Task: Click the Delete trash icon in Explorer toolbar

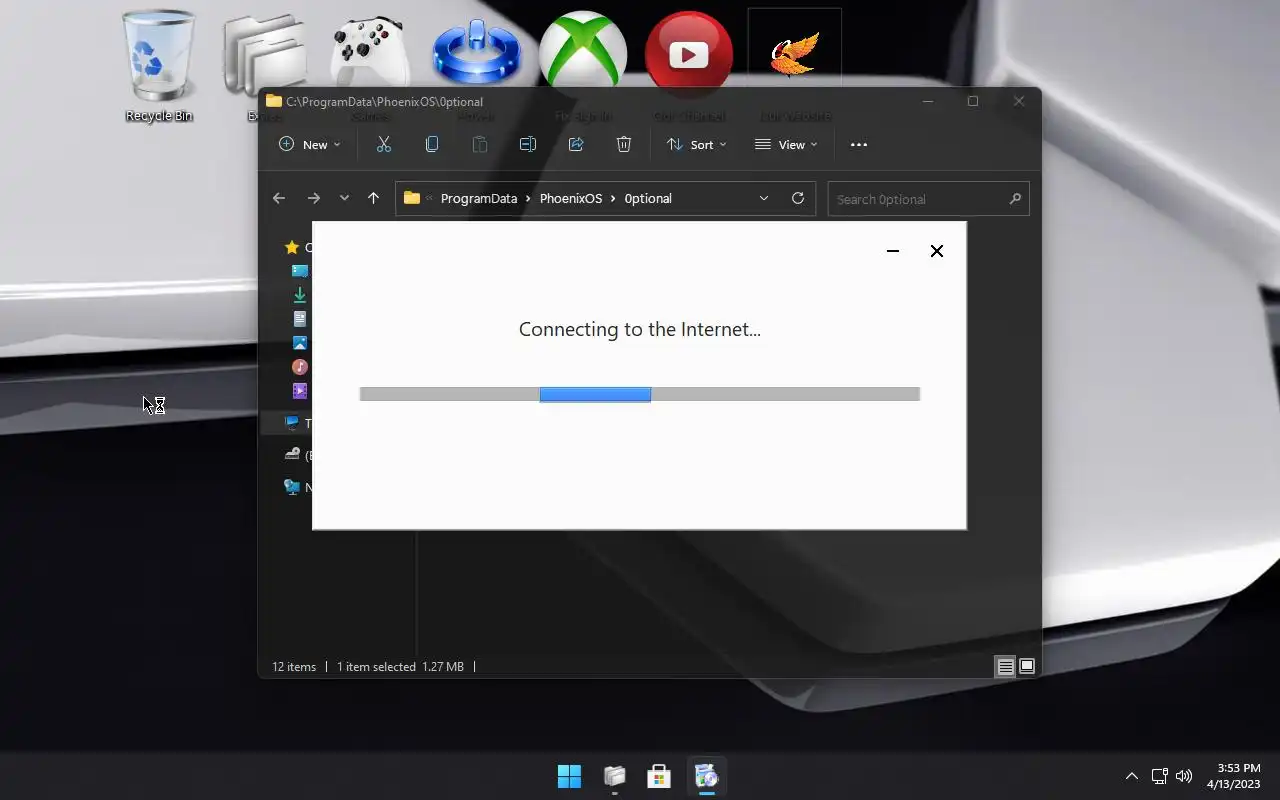Action: (x=623, y=144)
